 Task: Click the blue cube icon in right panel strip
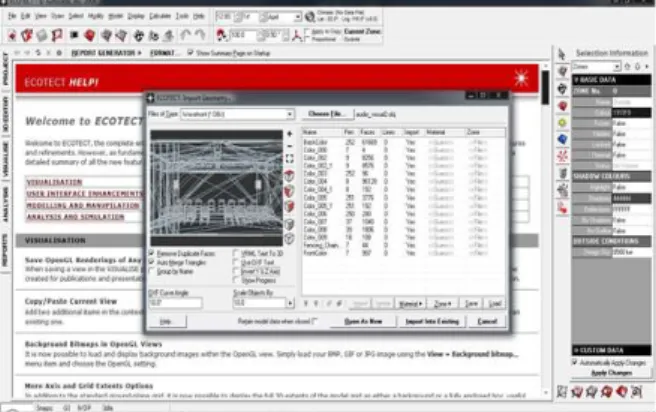(x=562, y=139)
